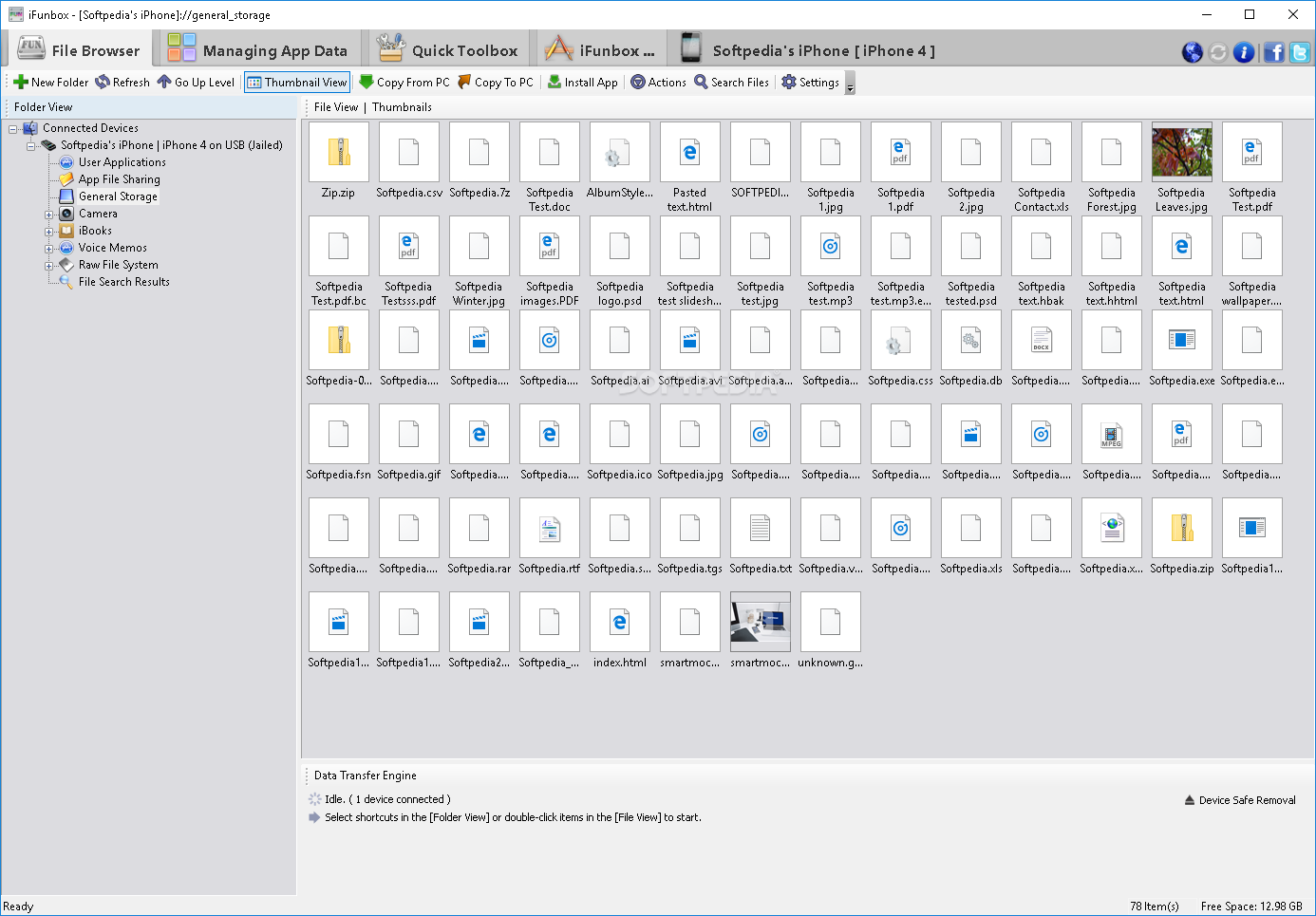Click 78 Item(s) in status bar
Viewport: 1316px width, 916px height.
pyautogui.click(x=1155, y=907)
